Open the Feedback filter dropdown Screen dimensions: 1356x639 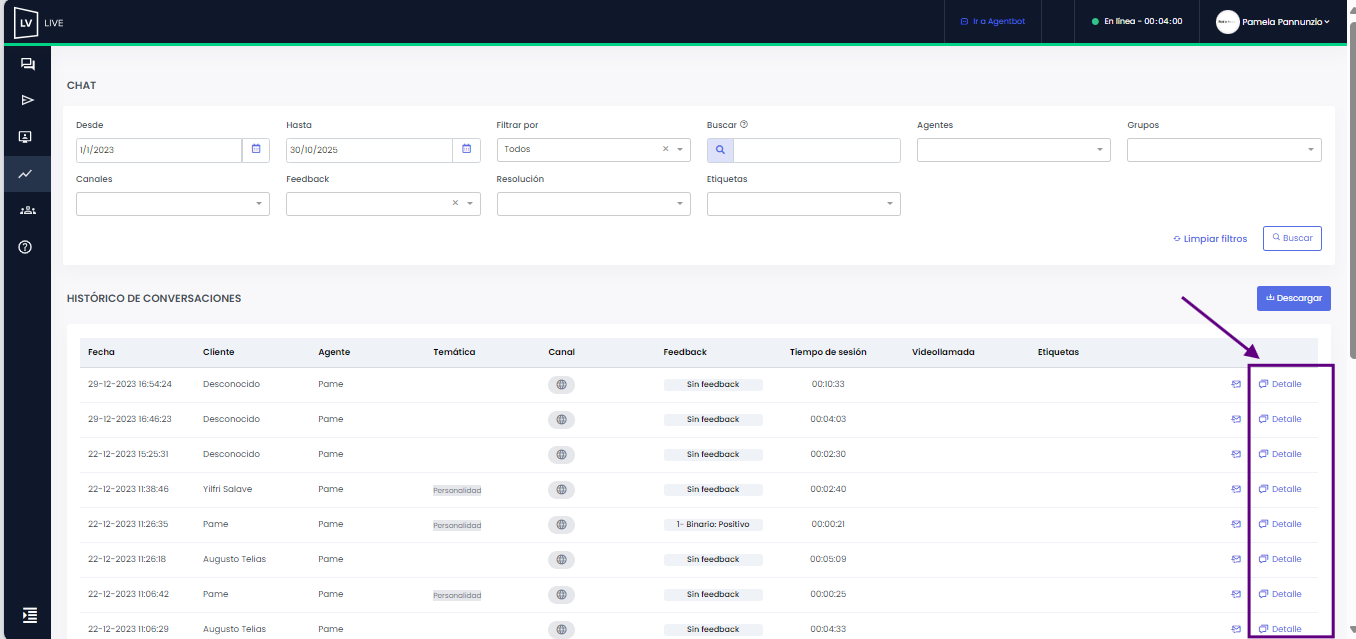tap(383, 204)
